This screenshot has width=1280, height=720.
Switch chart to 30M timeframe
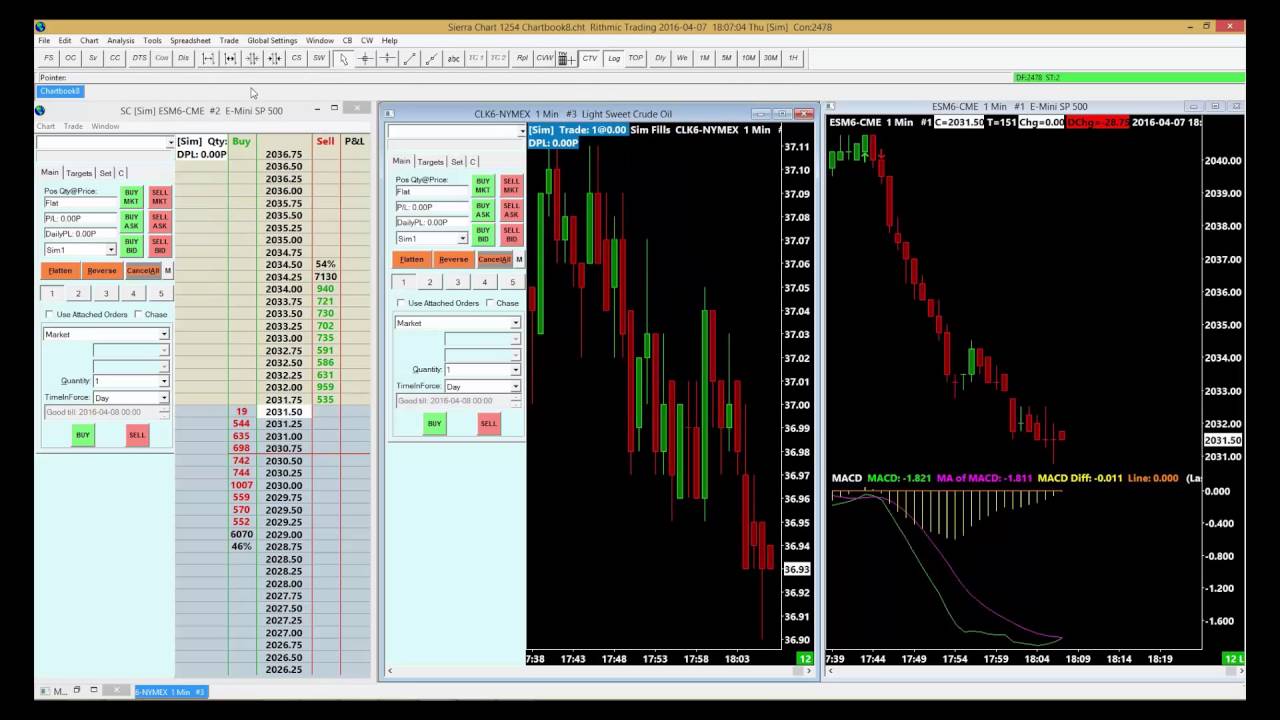click(770, 58)
